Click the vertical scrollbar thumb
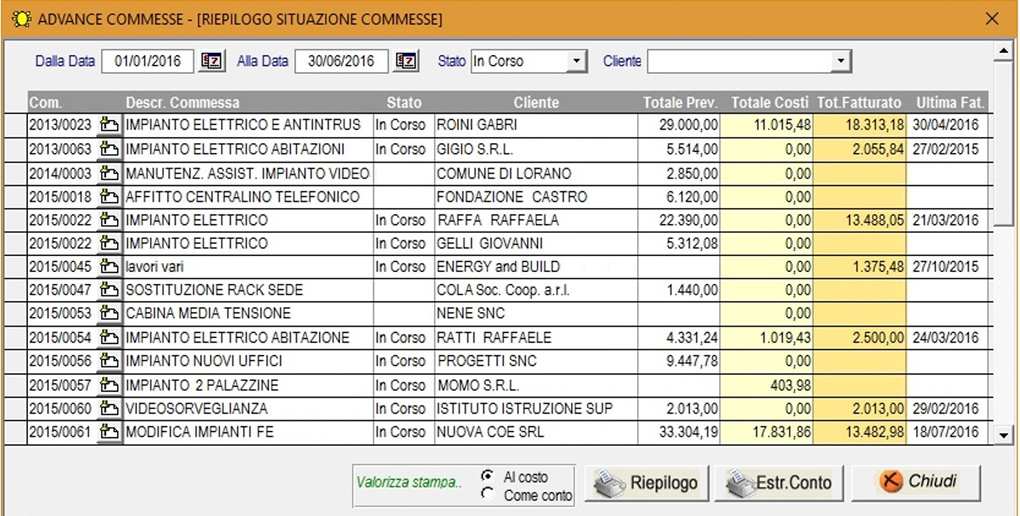The width and height of the screenshot is (1020, 516). (x=1004, y=143)
